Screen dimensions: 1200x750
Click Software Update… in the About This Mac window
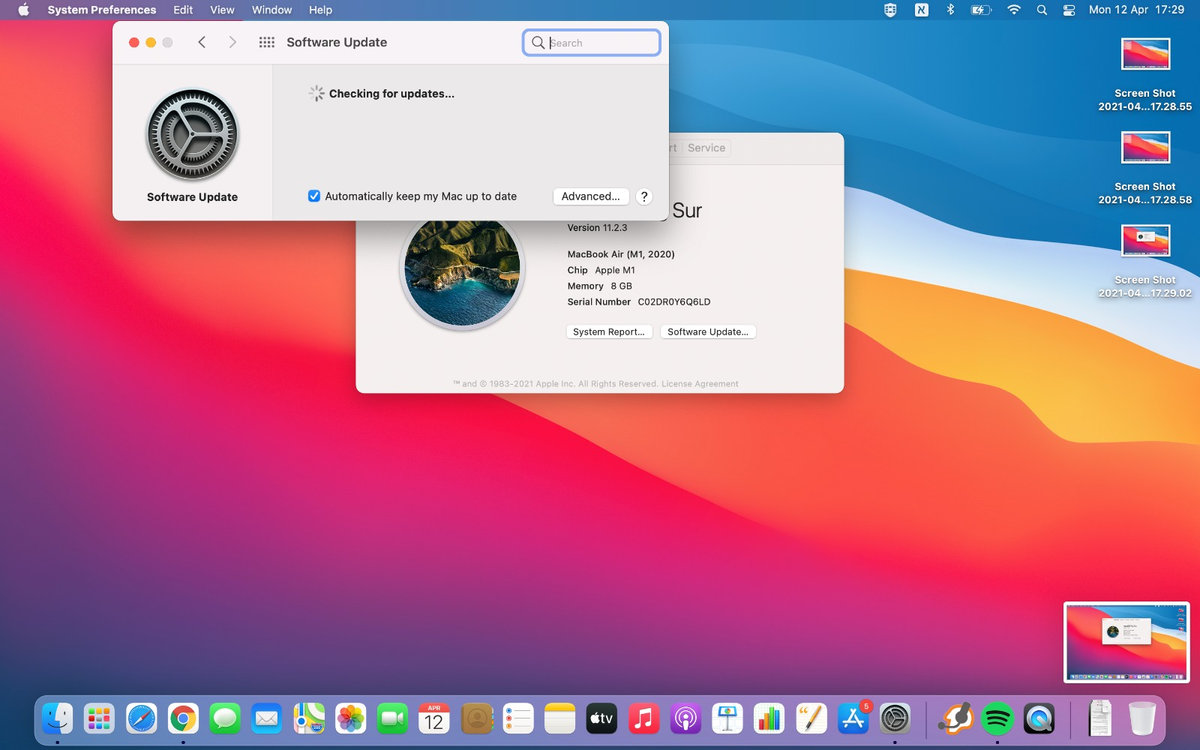[708, 332]
